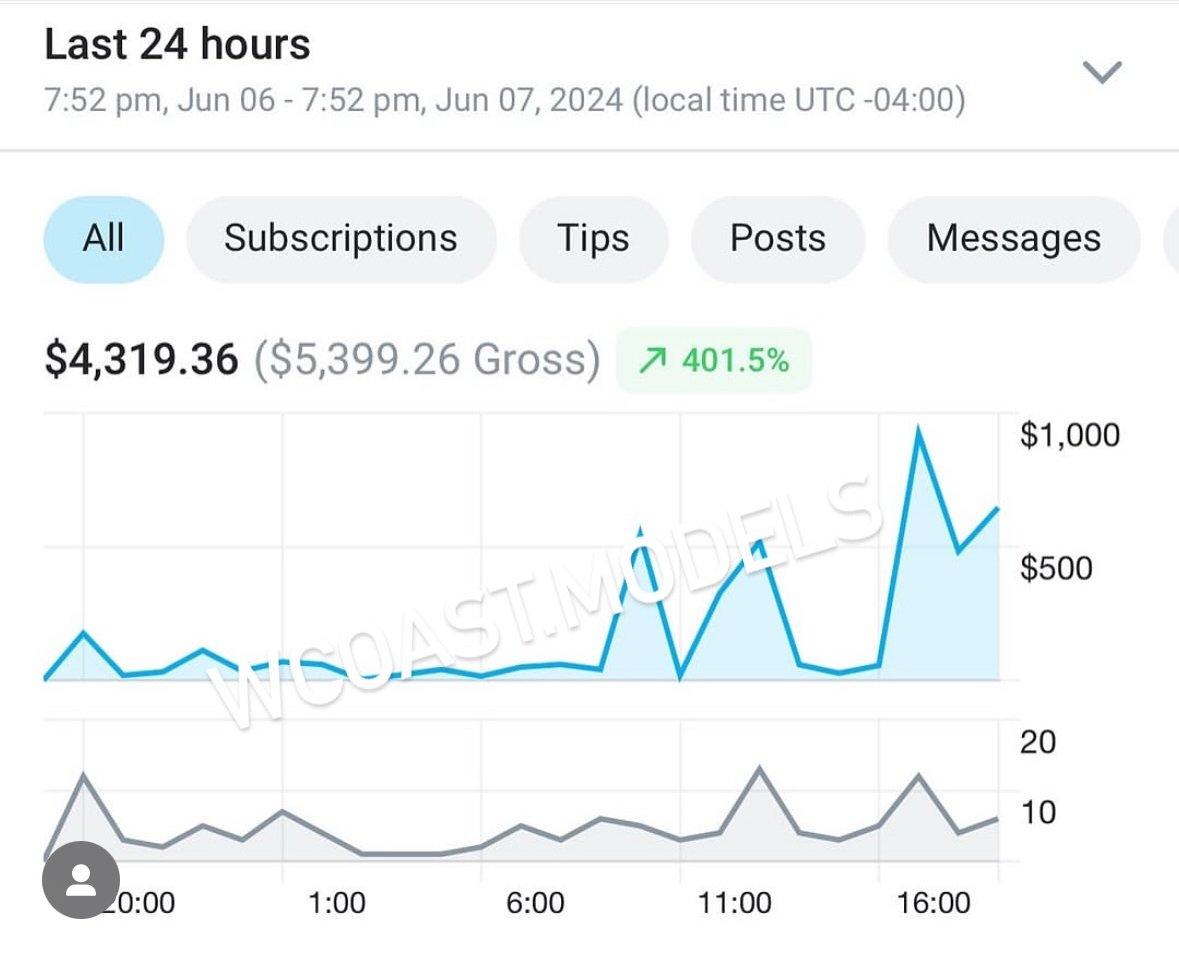Image resolution: width=1179 pixels, height=958 pixels.
Task: Click the $4,319.36 net earnings total
Action: tap(142, 360)
